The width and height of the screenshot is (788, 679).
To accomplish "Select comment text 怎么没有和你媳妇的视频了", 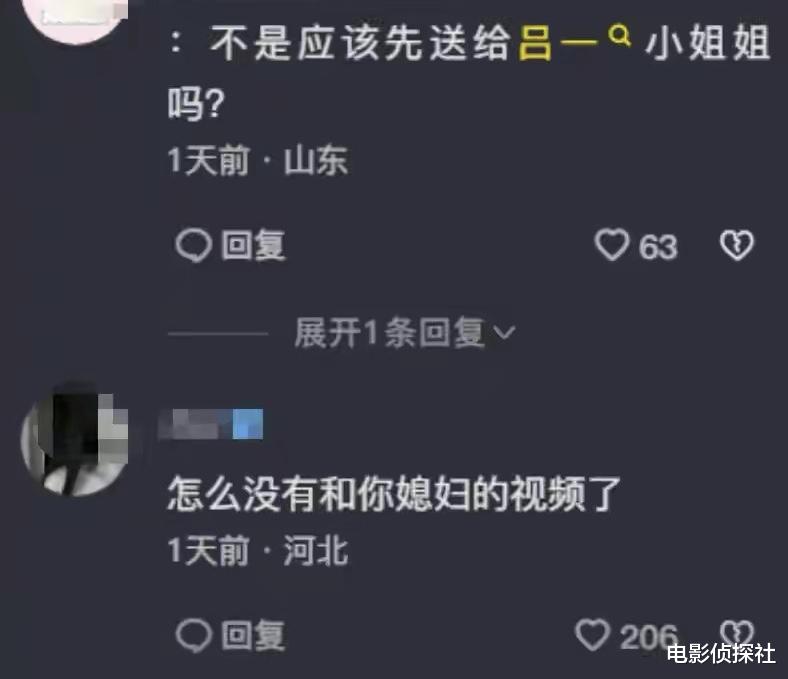I will tap(394, 495).
